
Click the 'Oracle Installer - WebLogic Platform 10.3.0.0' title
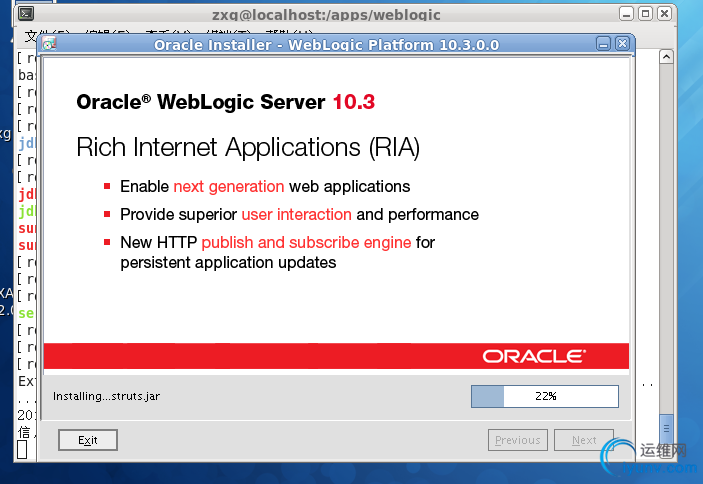pyautogui.click(x=326, y=45)
